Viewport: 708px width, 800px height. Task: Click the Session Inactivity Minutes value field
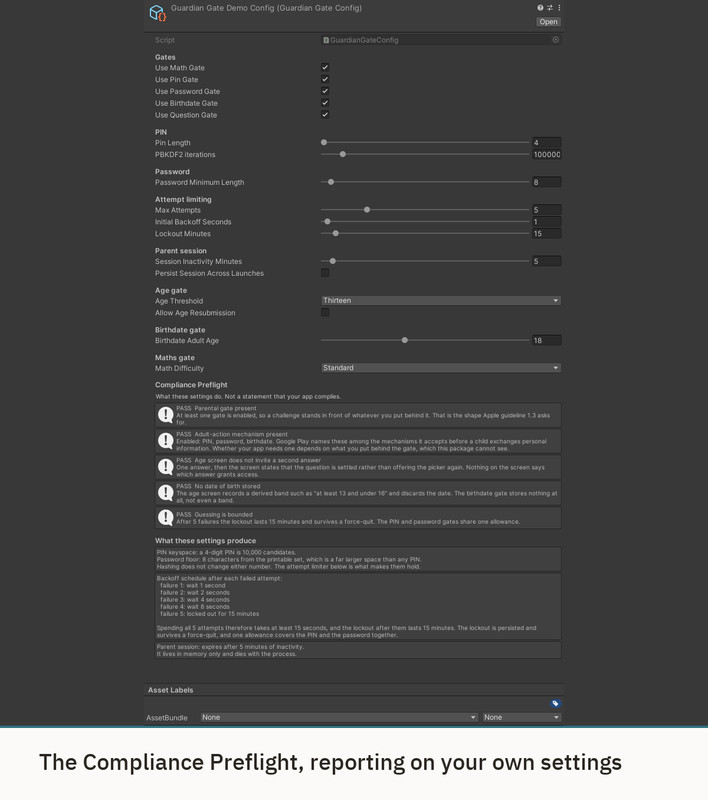(x=547, y=261)
